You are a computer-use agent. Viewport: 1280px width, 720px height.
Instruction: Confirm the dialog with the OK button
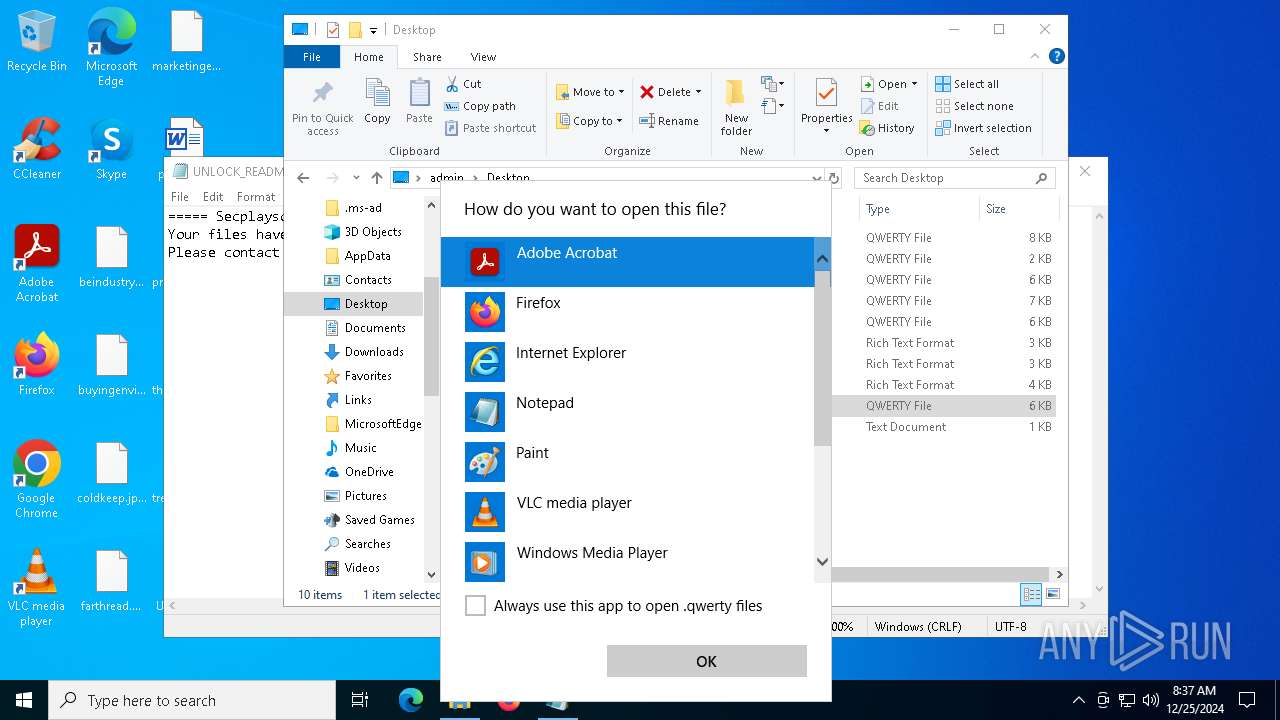(706, 661)
